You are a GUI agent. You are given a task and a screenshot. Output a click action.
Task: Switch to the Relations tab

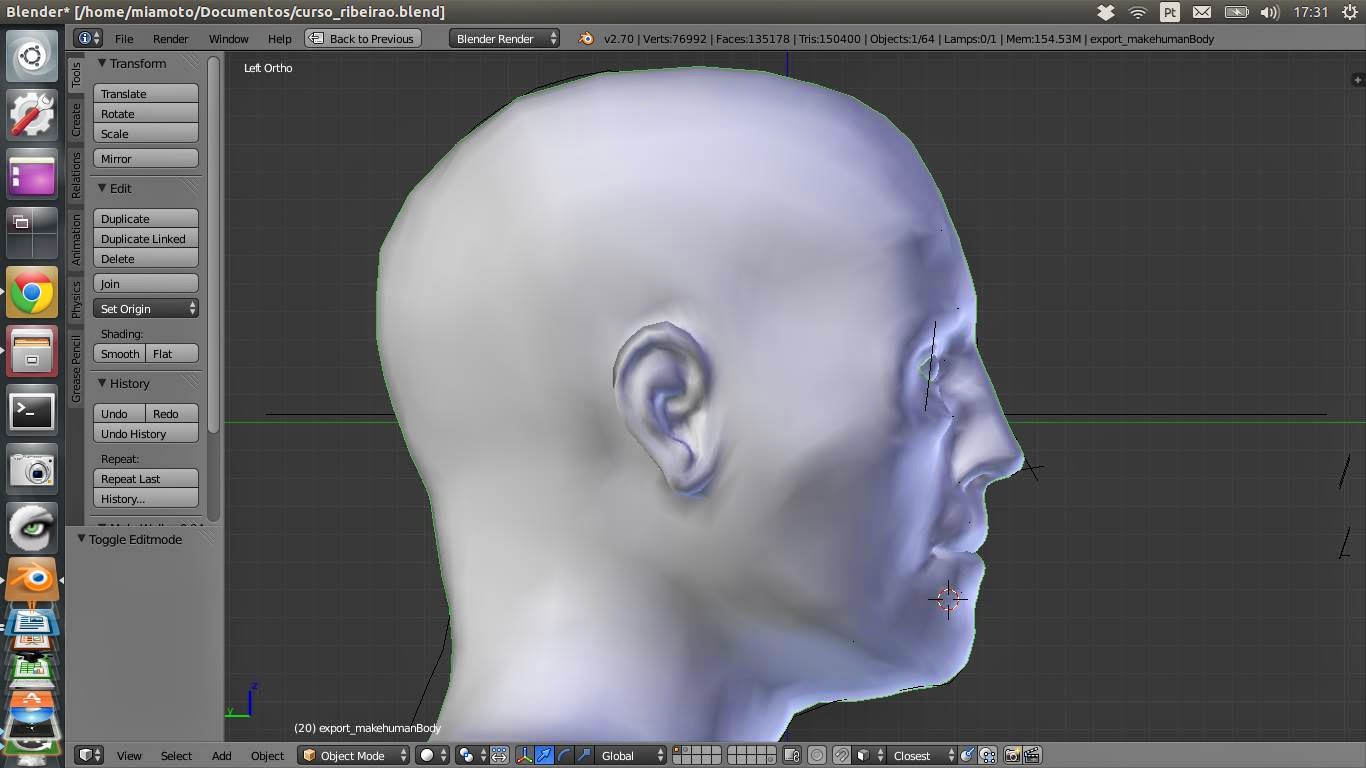76,175
